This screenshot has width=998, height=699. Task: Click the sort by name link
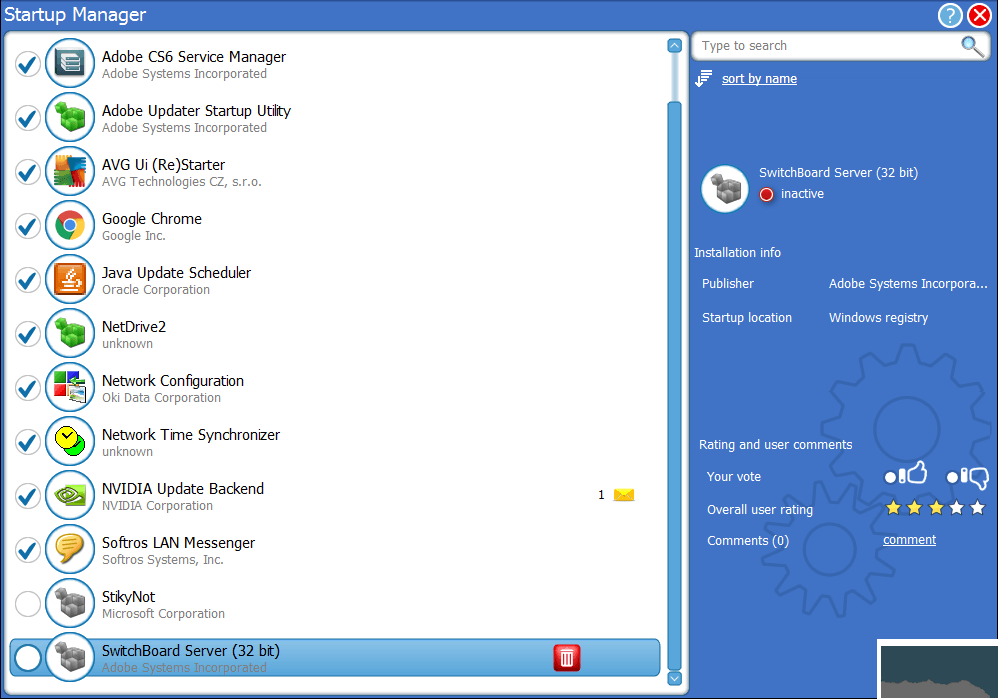[x=759, y=78]
